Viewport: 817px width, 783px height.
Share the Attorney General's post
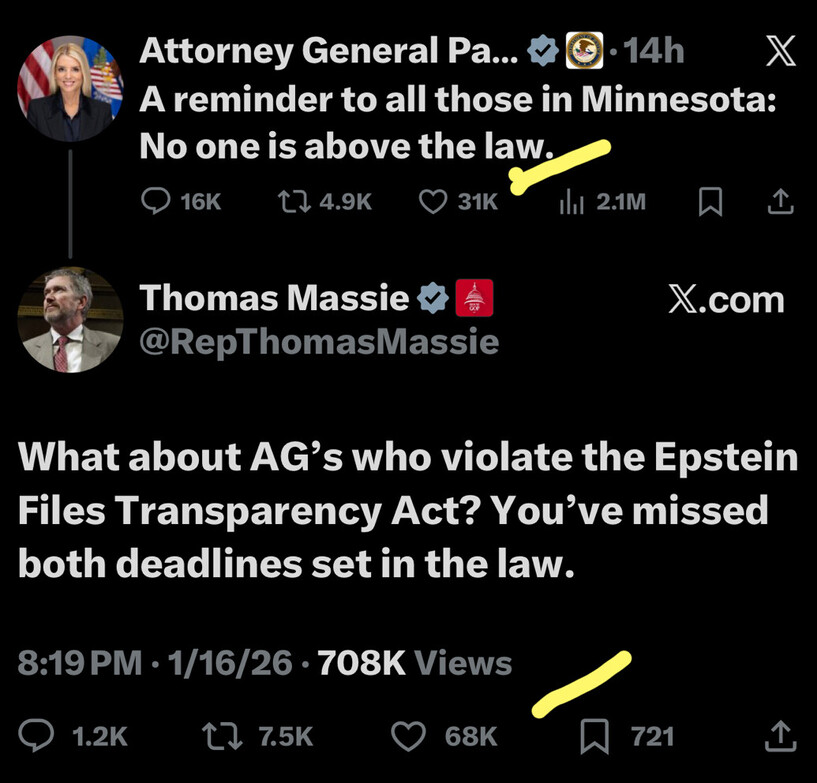779,202
